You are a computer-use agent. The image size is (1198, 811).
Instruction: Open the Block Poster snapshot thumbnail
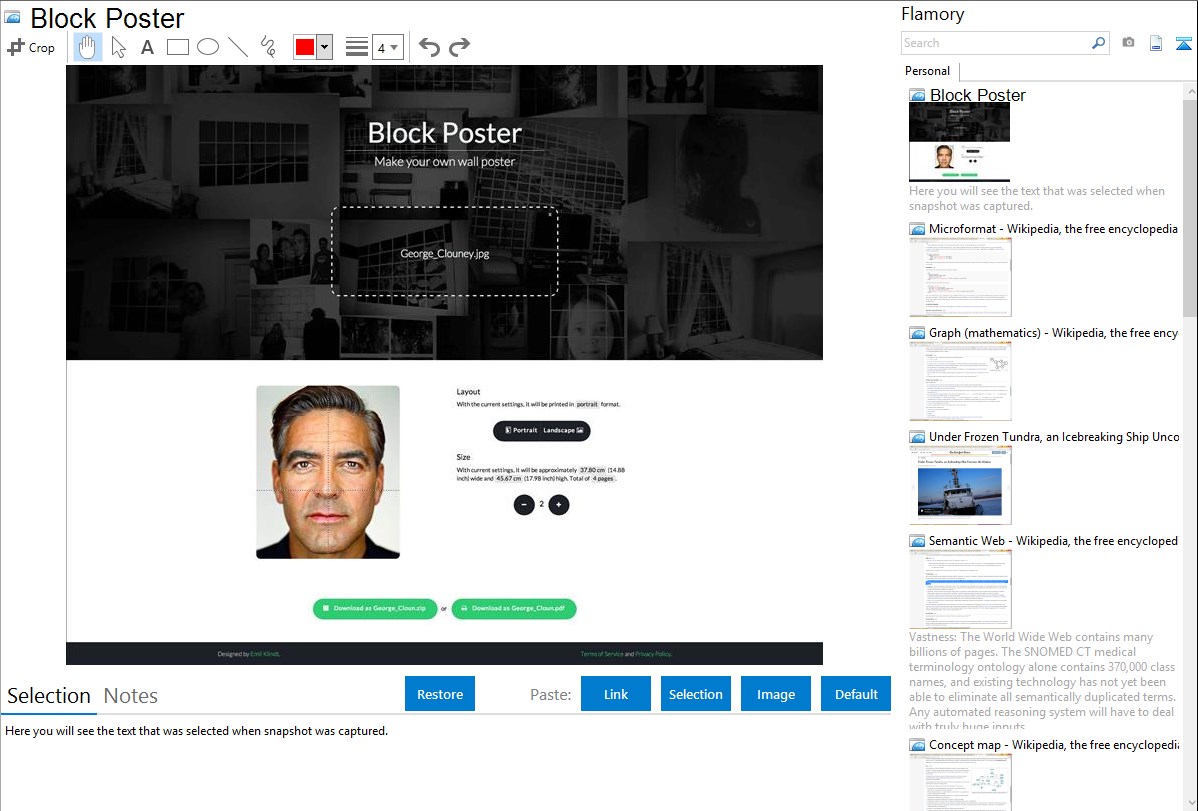[960, 142]
